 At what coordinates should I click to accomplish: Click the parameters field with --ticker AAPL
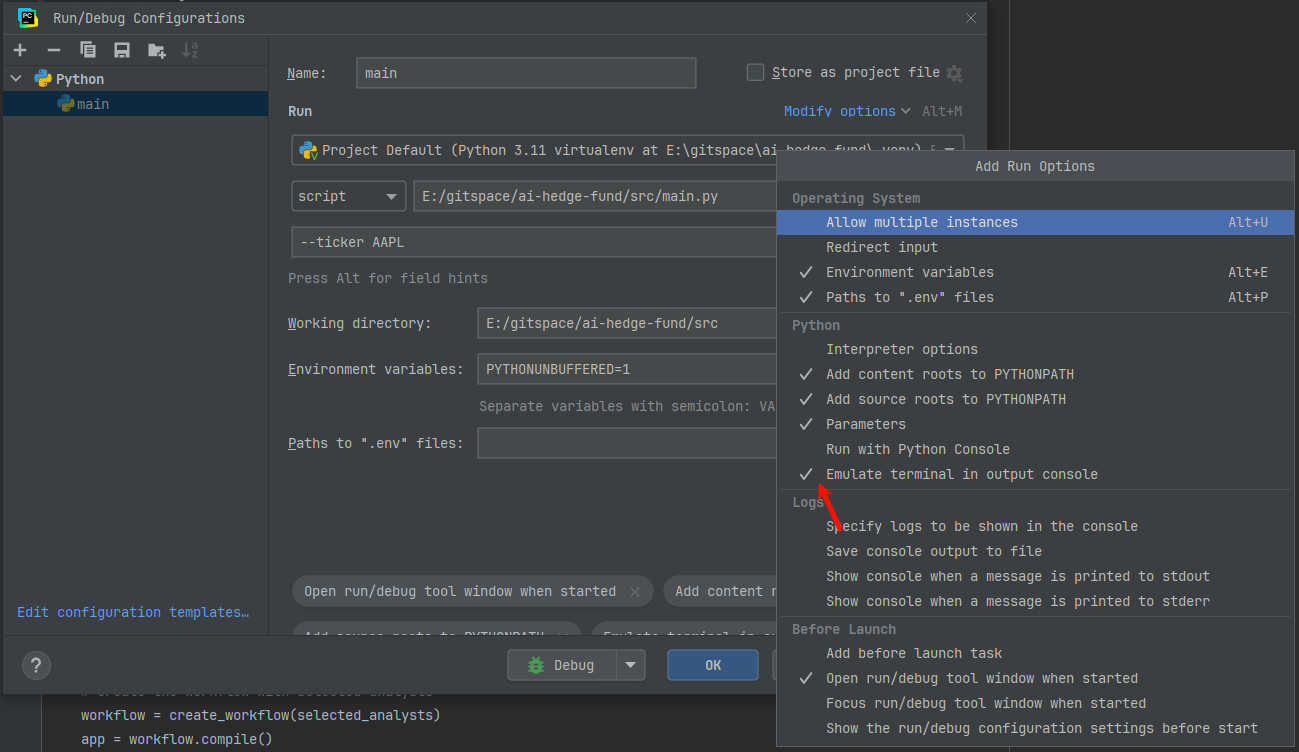pos(534,242)
